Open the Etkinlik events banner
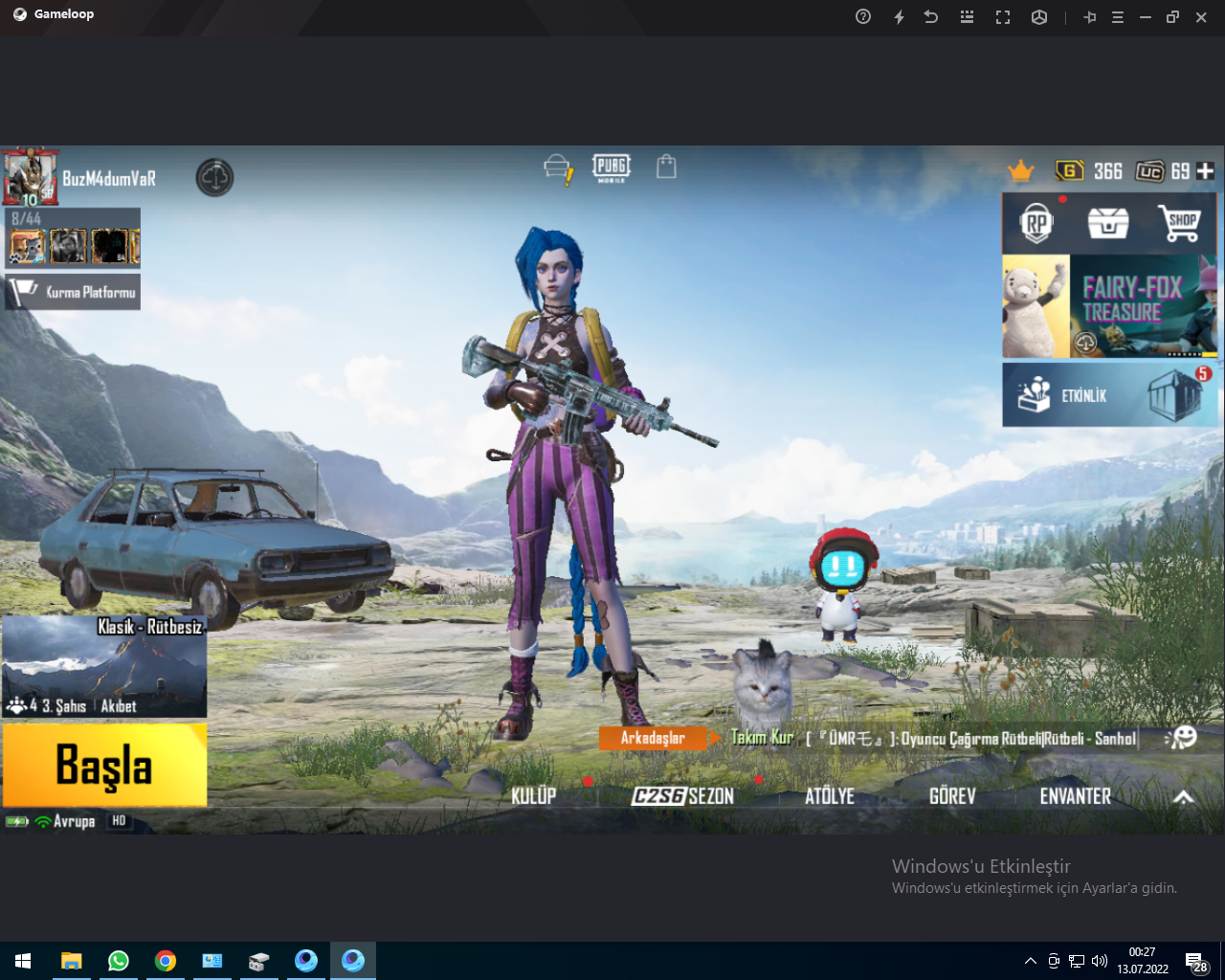Viewport: 1225px width, 980px height. pyautogui.click(x=1109, y=394)
